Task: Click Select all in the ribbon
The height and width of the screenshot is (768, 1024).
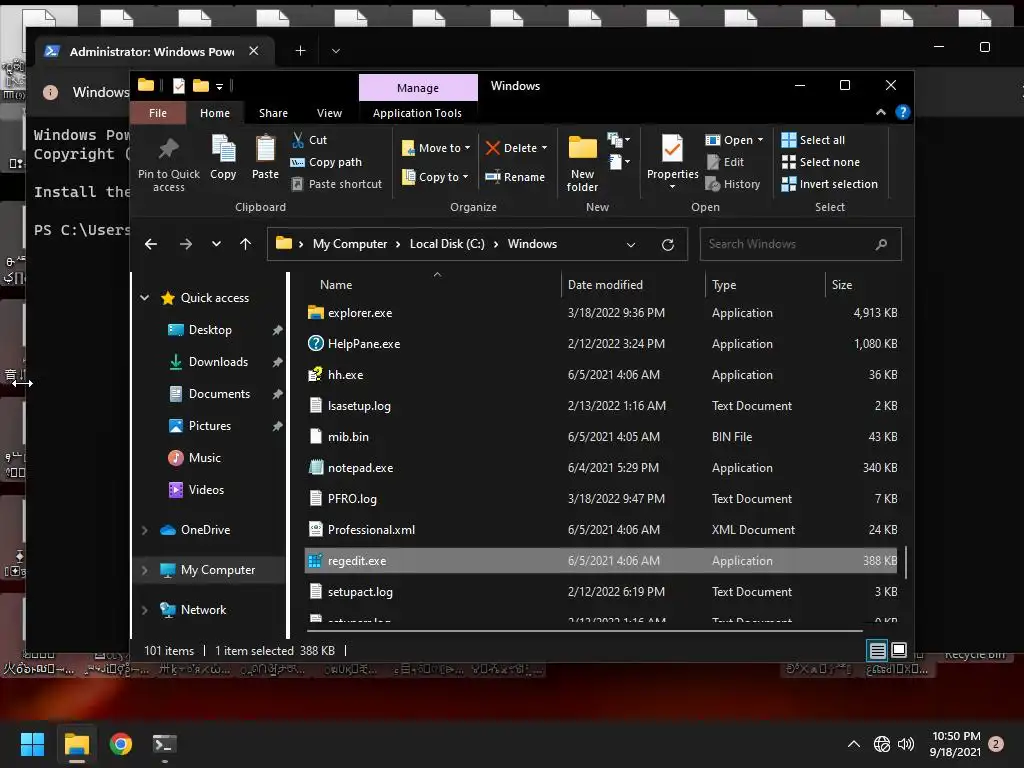Action: tap(813, 140)
